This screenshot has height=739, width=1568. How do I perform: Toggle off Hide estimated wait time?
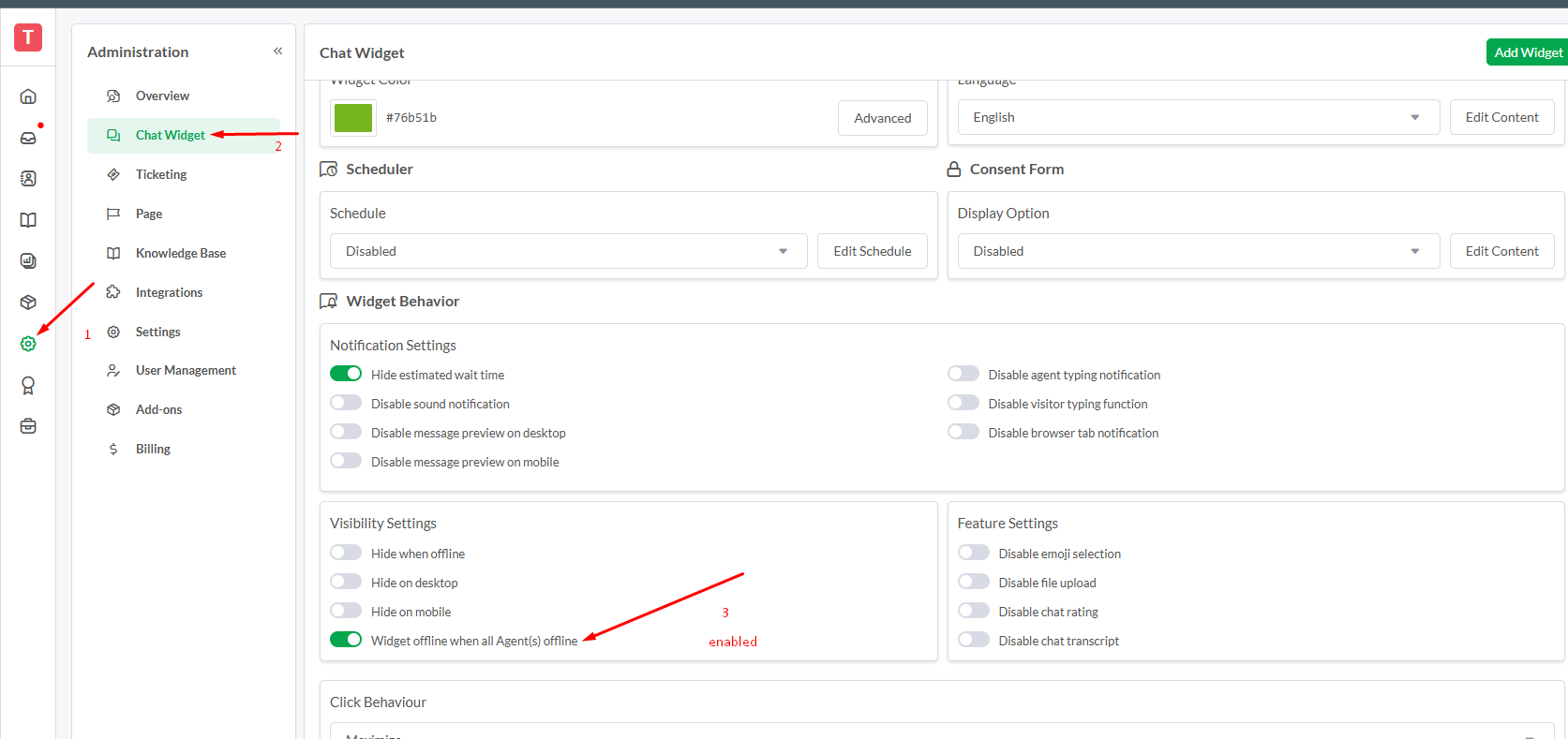tap(346, 374)
